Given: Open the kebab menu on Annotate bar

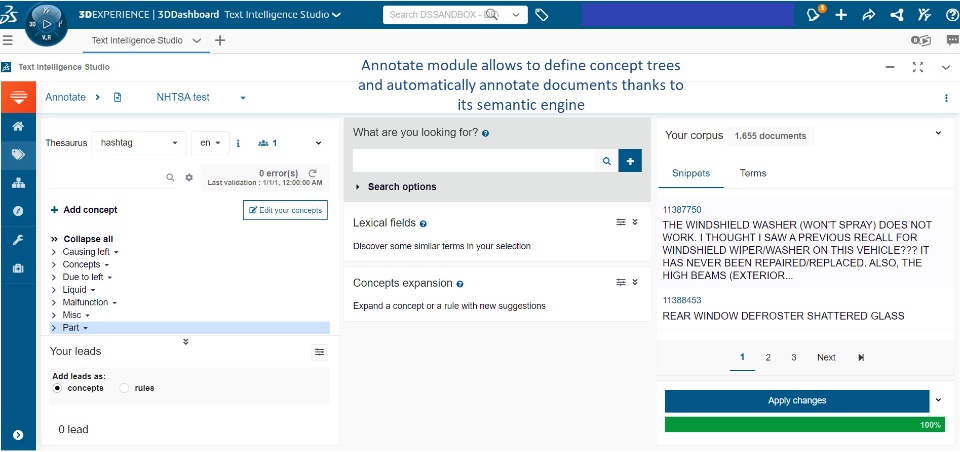Looking at the screenshot, I should [x=947, y=98].
